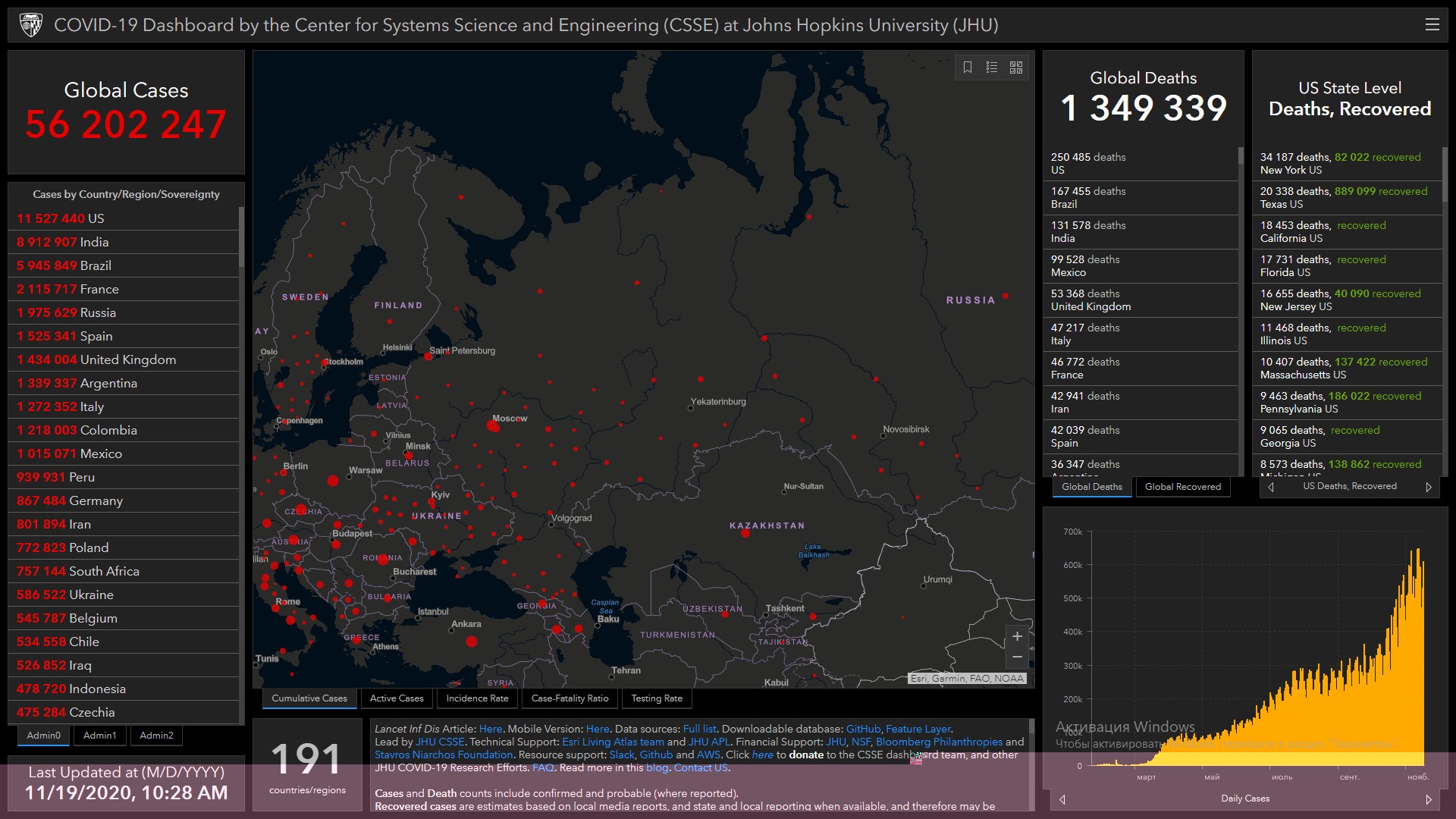Select India in the cases list
This screenshot has height=819, width=1456.
94,242
